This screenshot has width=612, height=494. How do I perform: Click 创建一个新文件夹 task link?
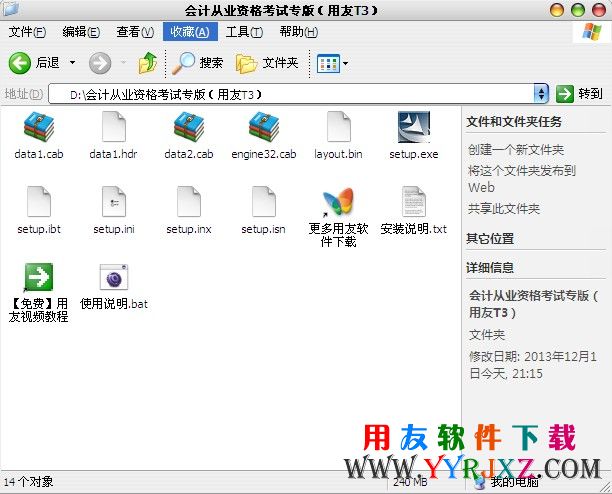point(516,149)
